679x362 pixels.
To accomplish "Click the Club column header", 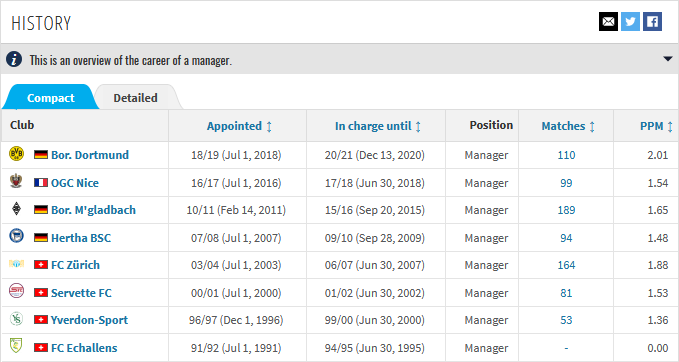I will pyautogui.click(x=22, y=125).
